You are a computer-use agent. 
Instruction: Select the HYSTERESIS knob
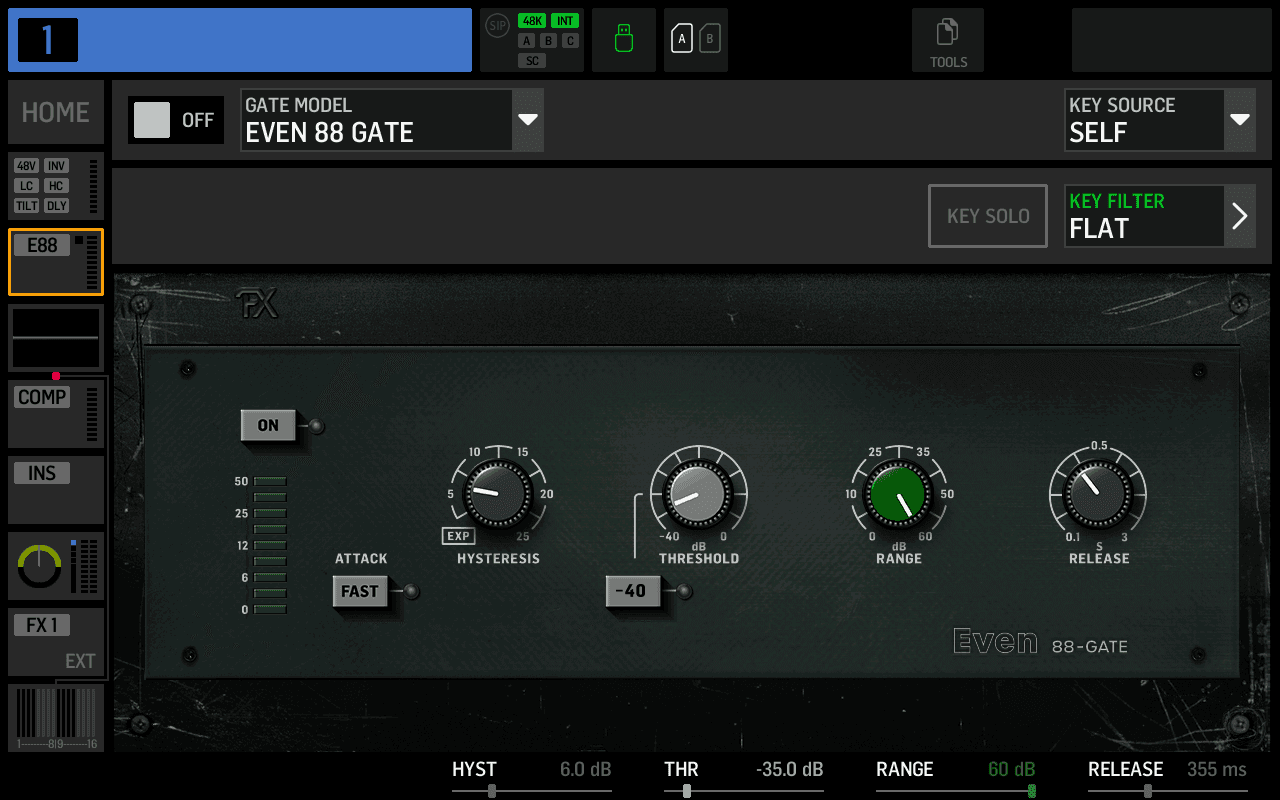click(497, 494)
